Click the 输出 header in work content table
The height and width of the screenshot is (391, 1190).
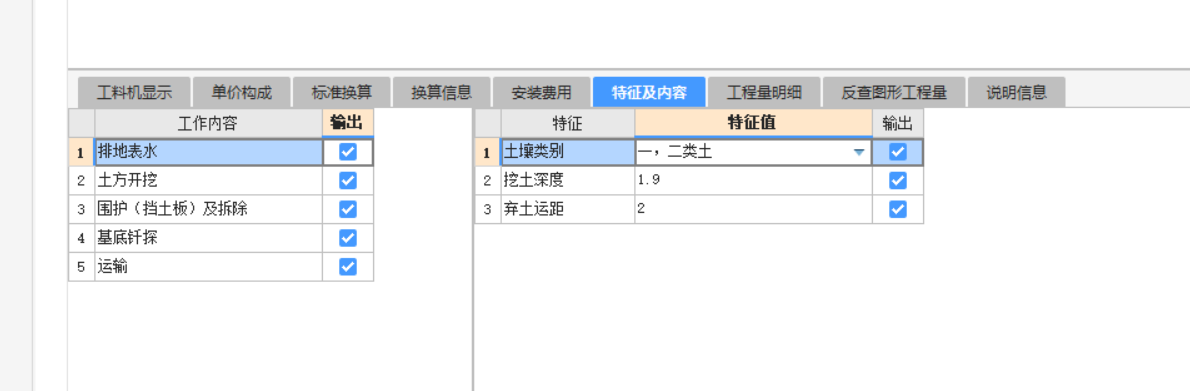pos(348,123)
